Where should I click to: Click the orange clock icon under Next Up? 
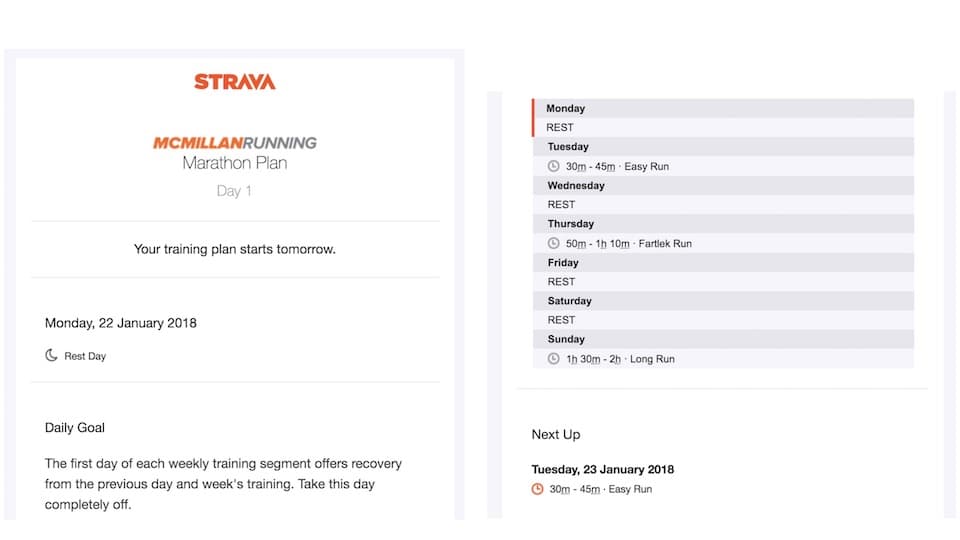tap(538, 489)
